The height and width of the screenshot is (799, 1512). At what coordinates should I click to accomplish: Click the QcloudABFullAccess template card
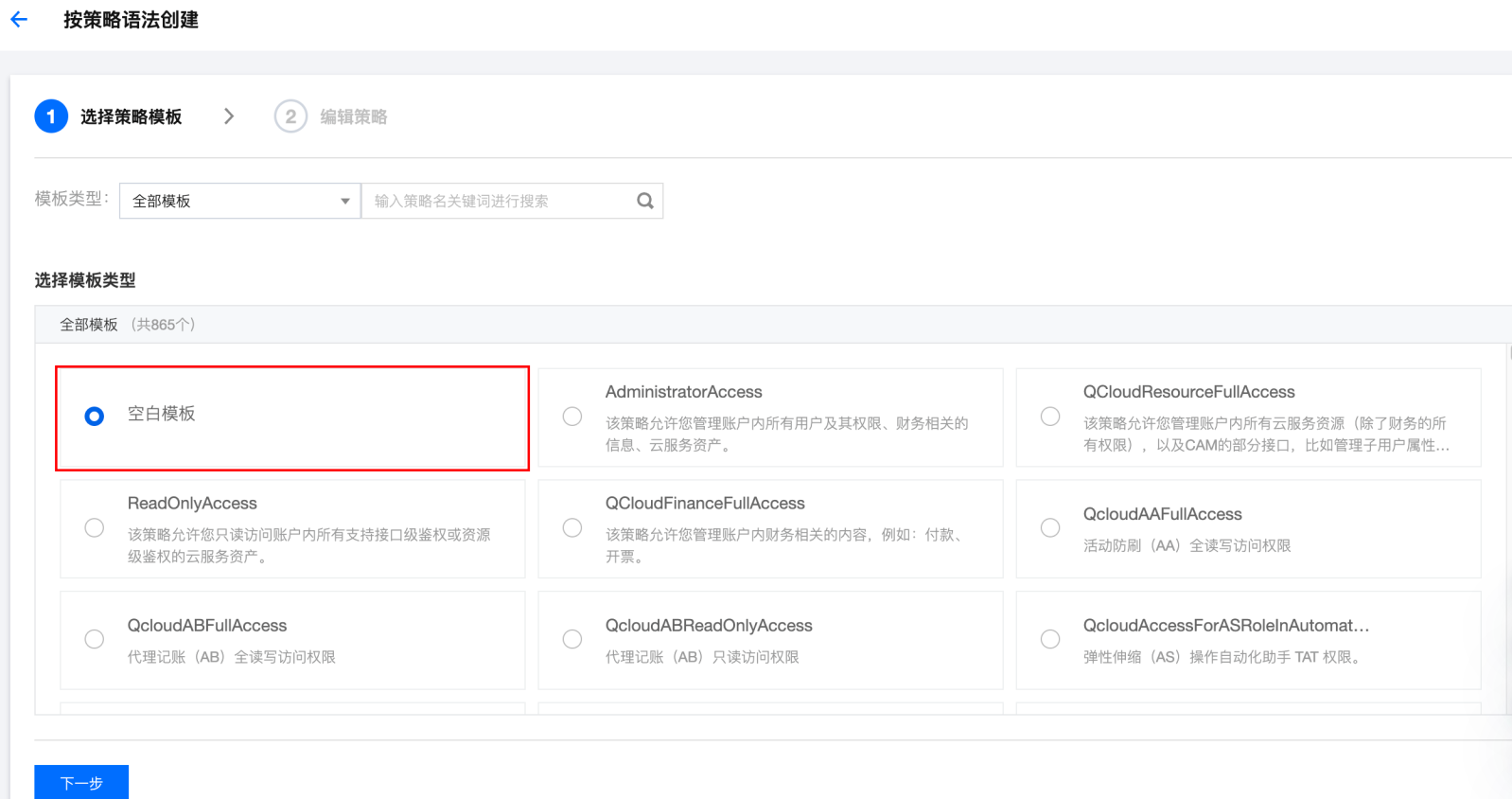292,640
